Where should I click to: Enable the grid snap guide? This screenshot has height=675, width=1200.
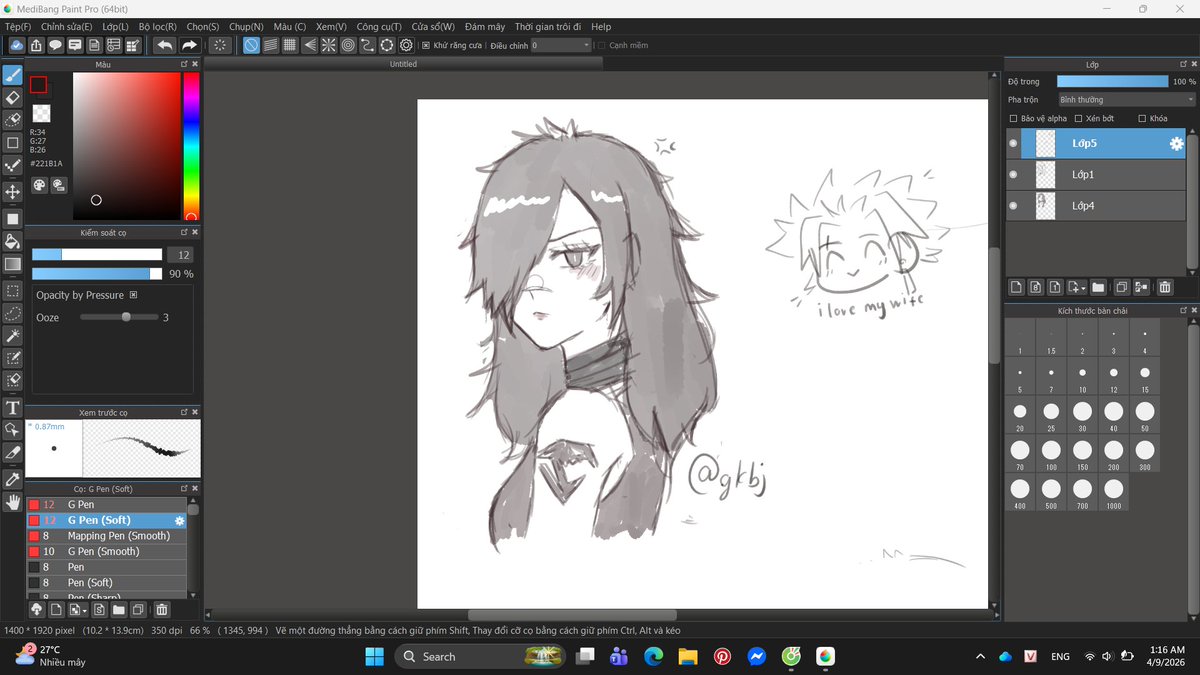tap(289, 45)
